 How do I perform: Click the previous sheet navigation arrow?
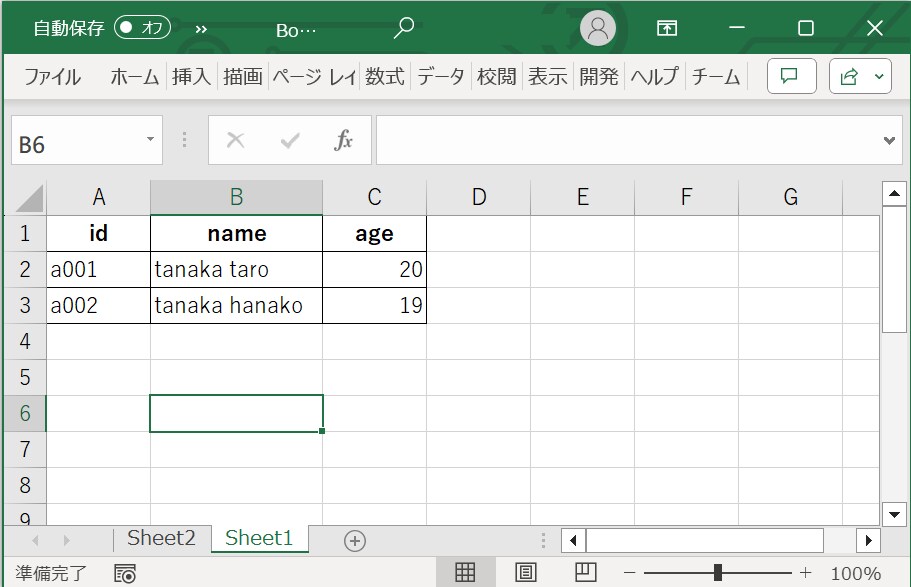[36, 541]
